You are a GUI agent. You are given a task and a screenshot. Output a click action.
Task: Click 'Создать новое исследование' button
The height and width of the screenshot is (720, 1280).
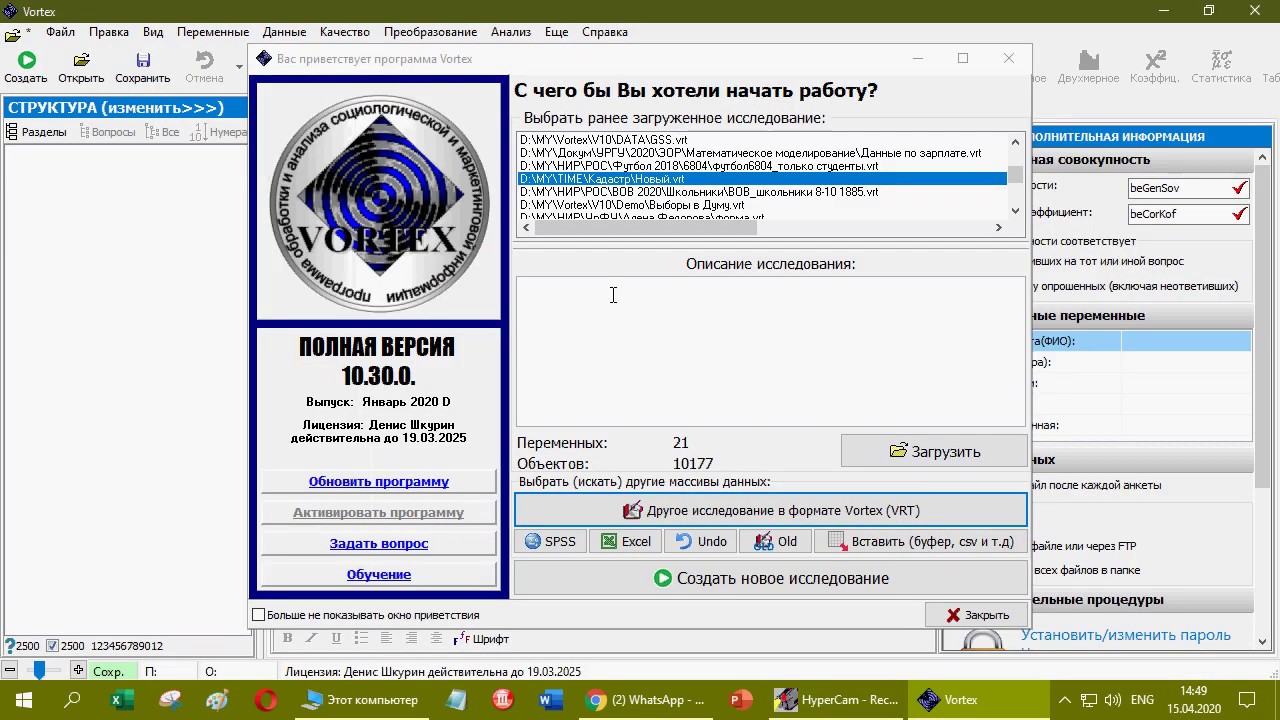pyautogui.click(x=771, y=578)
